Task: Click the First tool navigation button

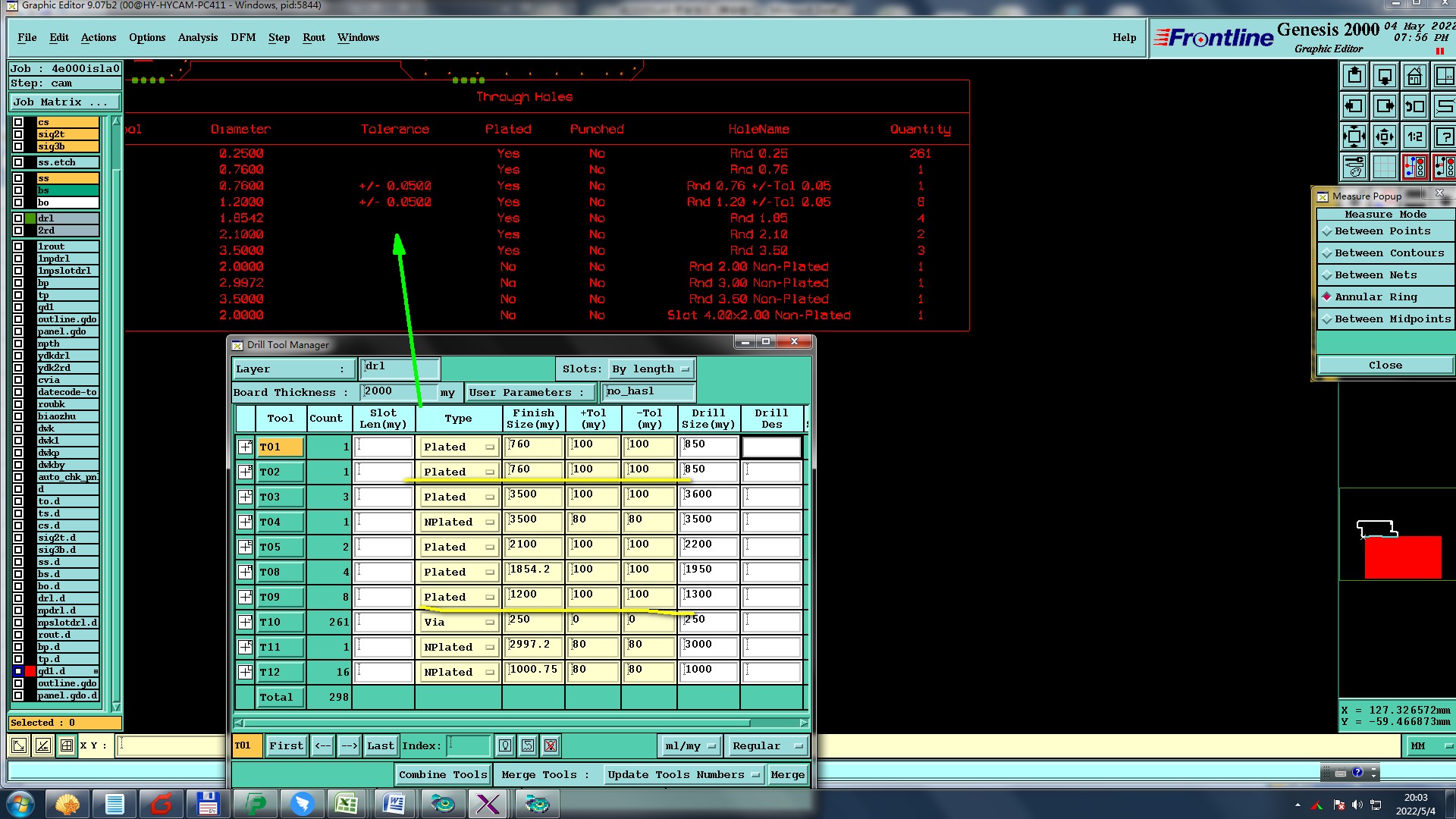Action: click(x=286, y=746)
